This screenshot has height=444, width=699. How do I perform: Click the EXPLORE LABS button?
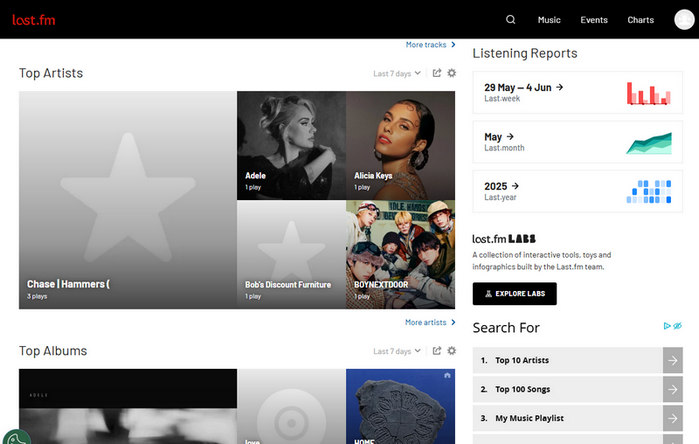514,294
